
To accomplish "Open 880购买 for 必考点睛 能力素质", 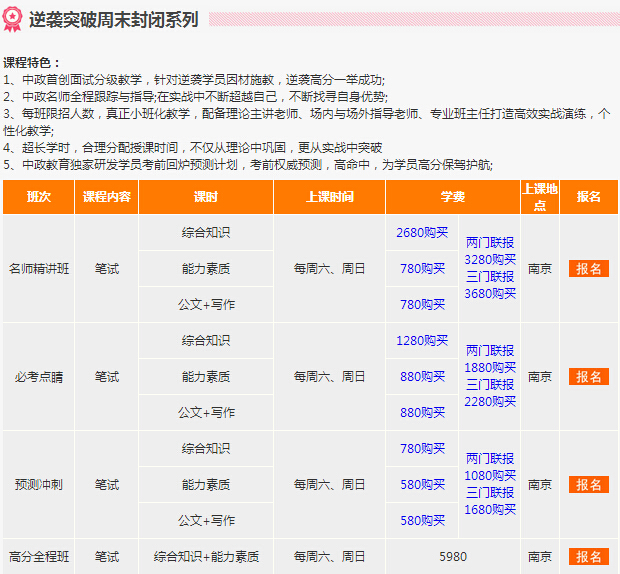I will [x=422, y=377].
